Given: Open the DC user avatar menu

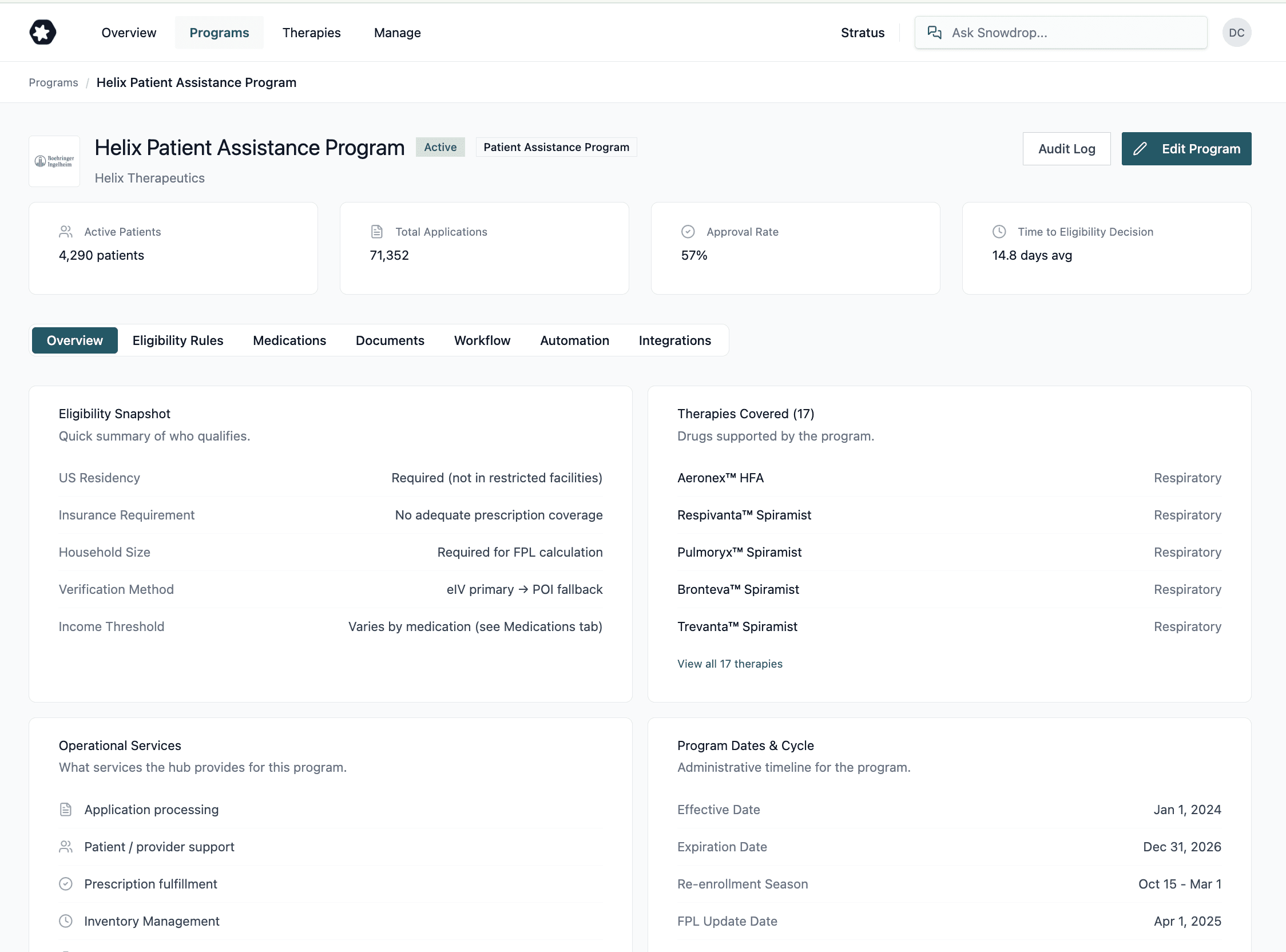Looking at the screenshot, I should (x=1236, y=32).
